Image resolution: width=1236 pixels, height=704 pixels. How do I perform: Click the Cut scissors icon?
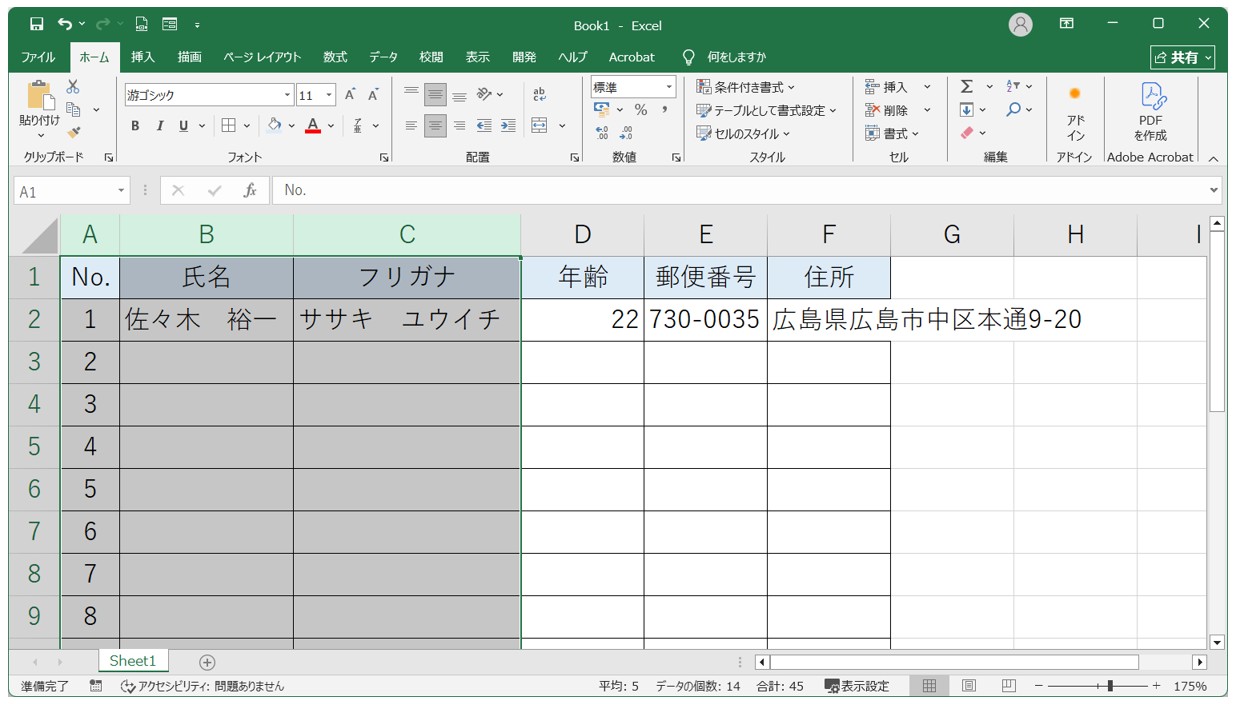[73, 87]
